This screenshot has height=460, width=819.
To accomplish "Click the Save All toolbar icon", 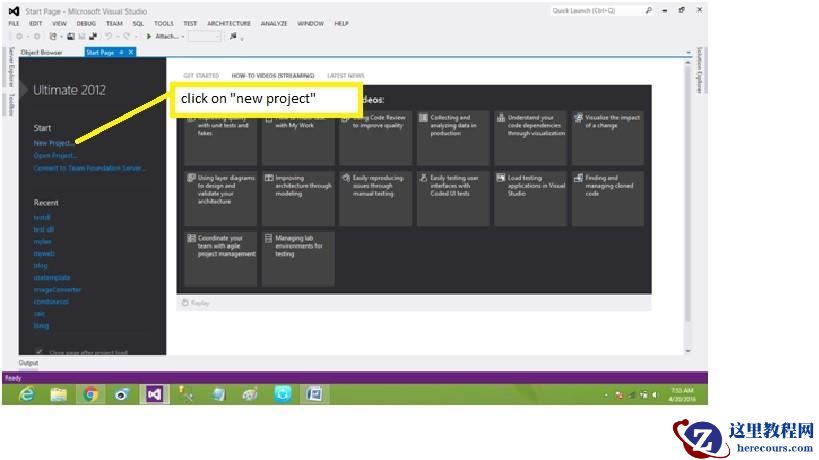I will click(93, 37).
